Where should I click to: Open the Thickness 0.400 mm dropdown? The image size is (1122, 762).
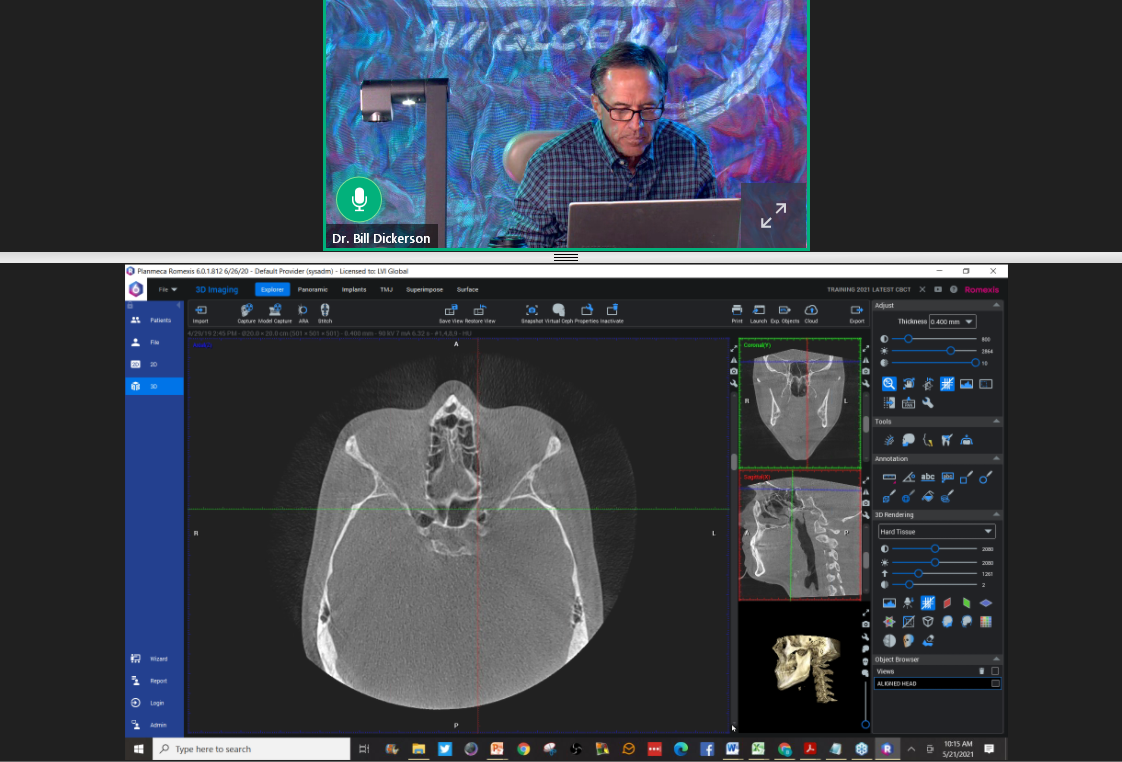pyautogui.click(x=952, y=322)
